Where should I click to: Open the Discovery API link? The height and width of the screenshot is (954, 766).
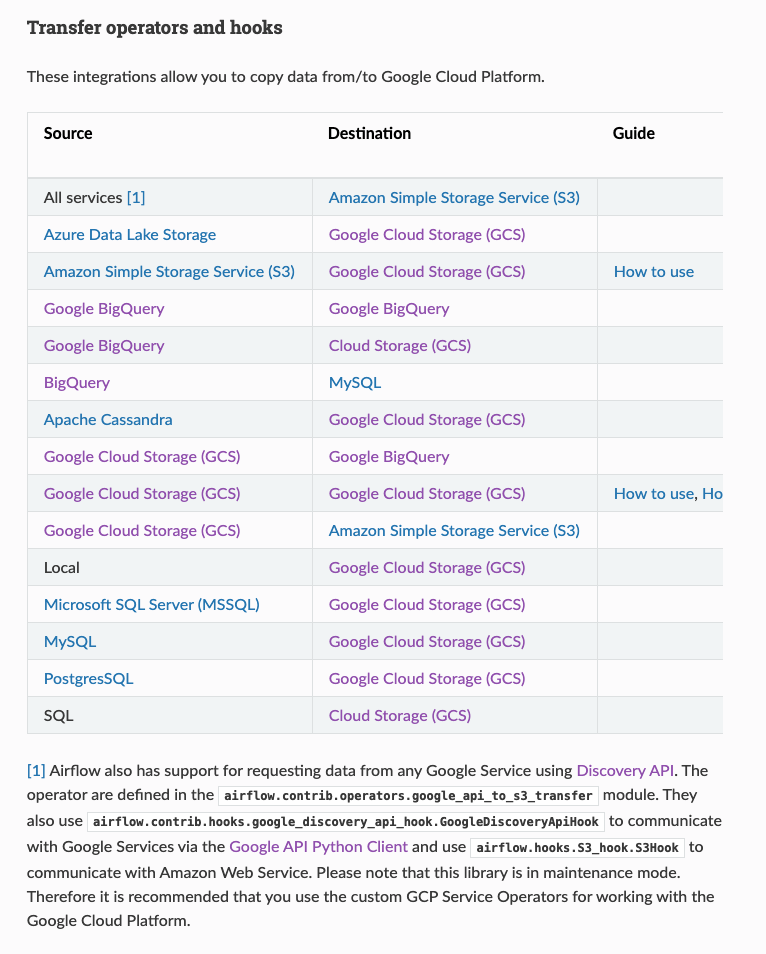(x=625, y=771)
